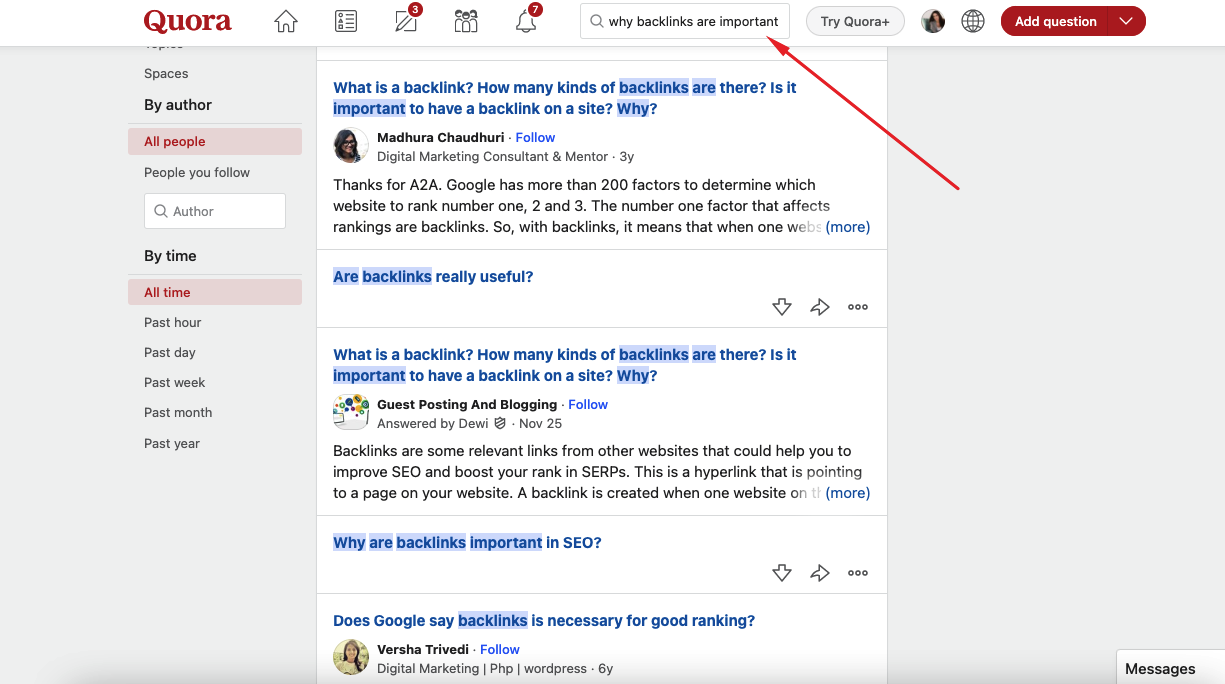Share 'Why are backlinks important in SEO?'
Image resolution: width=1225 pixels, height=684 pixels.
(x=820, y=573)
